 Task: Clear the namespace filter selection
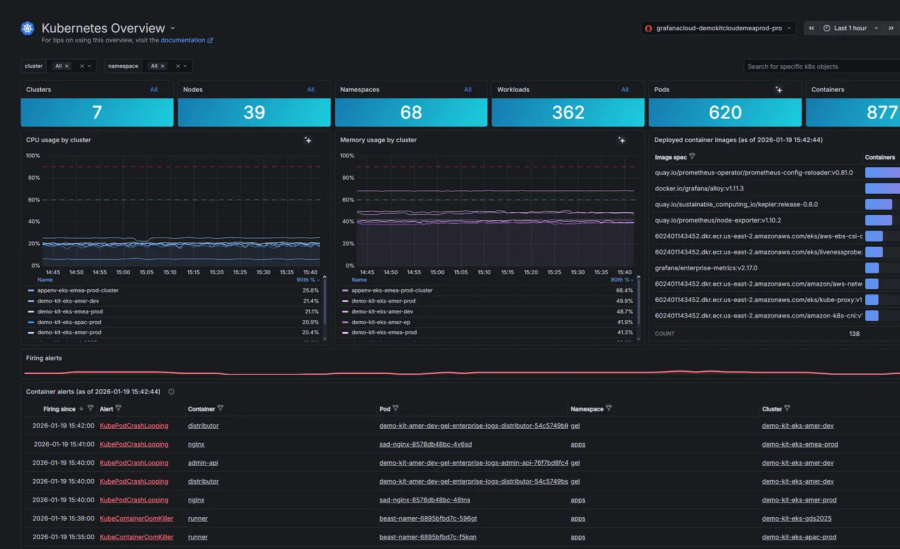point(177,66)
